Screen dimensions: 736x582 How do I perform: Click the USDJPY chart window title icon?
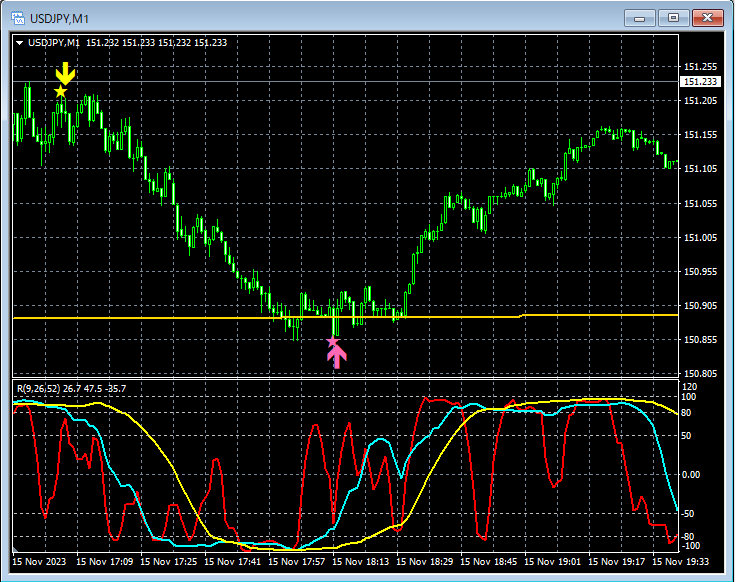pos(18,19)
